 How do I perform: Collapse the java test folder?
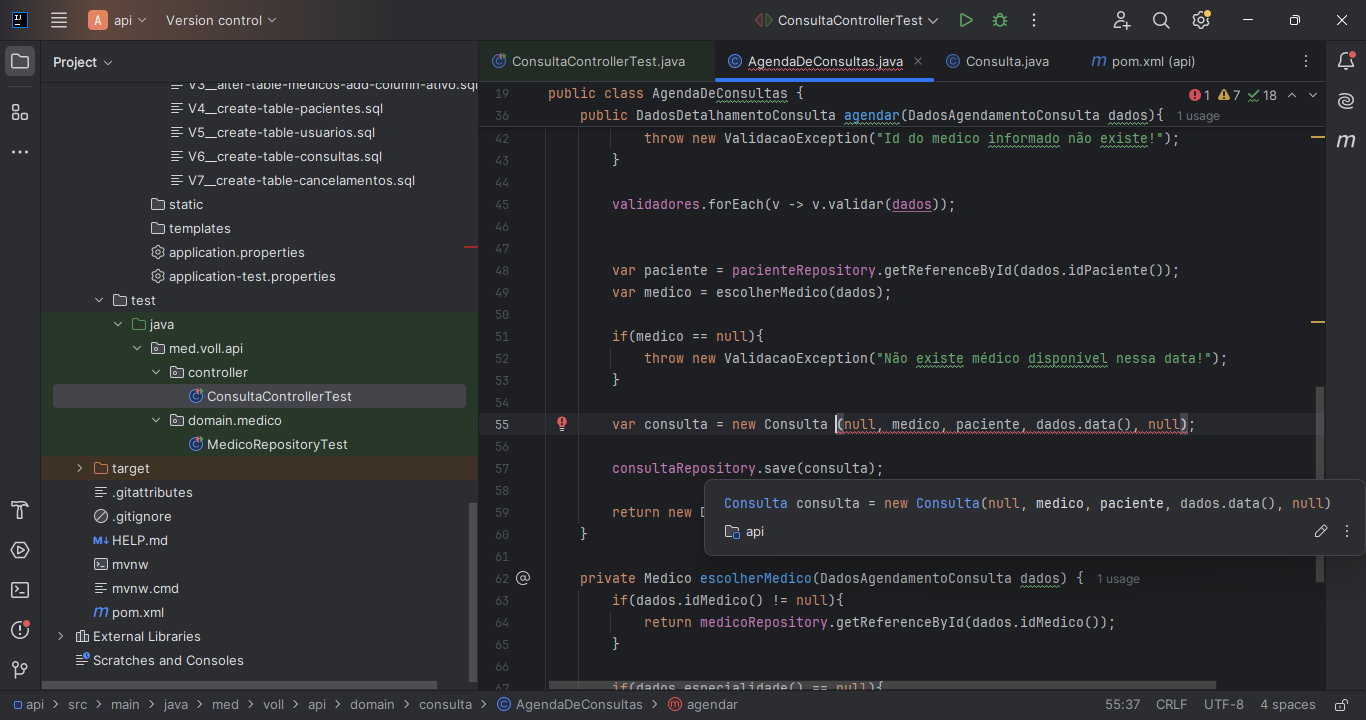click(x=118, y=324)
